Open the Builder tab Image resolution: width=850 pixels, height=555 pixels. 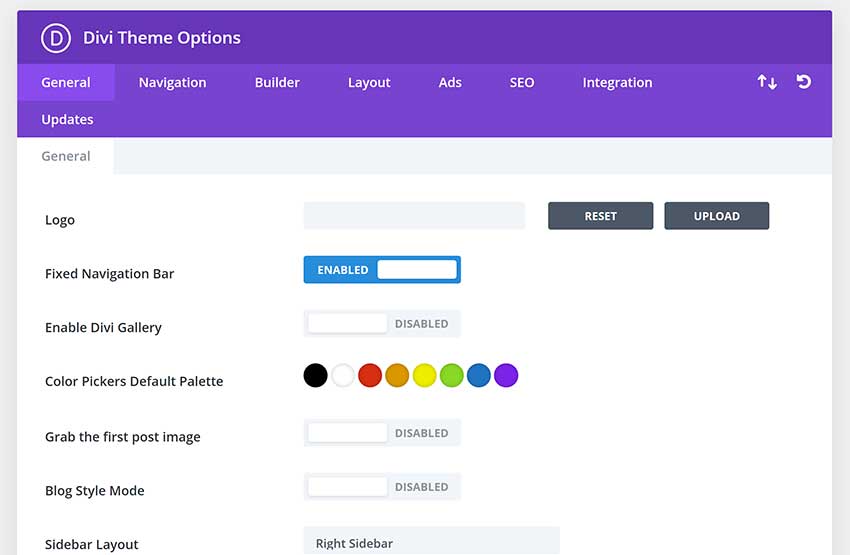coord(277,83)
